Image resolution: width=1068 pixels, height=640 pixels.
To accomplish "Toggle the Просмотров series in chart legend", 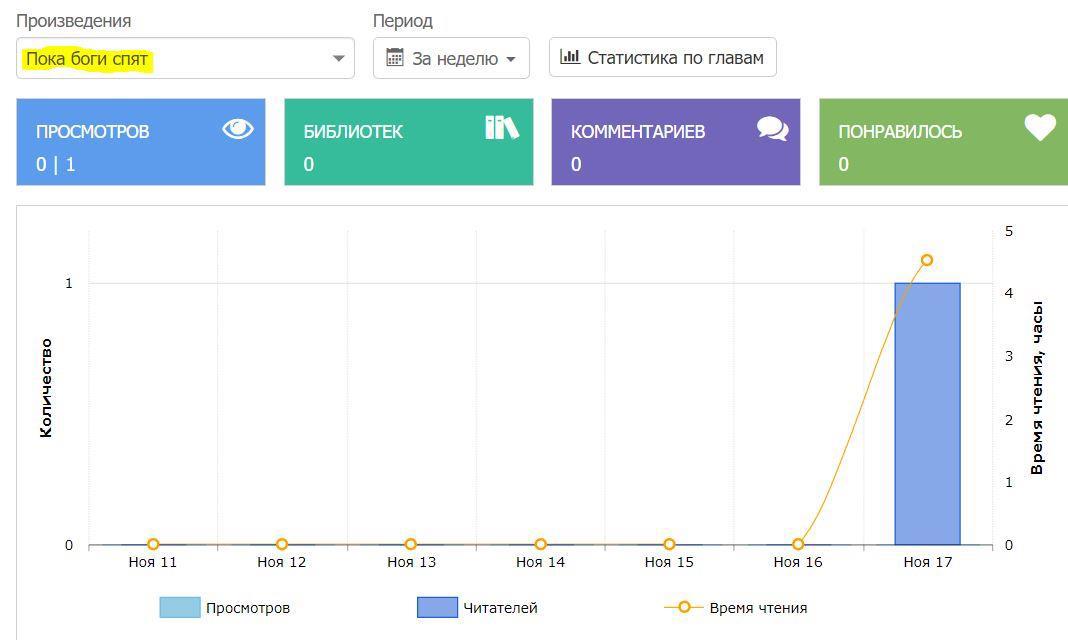I will [x=224, y=607].
